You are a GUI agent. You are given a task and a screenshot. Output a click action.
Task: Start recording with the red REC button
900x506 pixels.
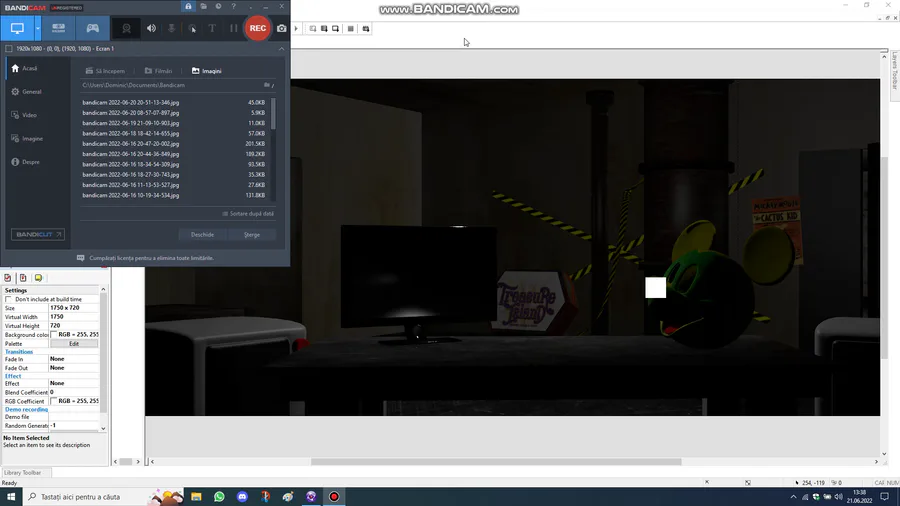point(258,28)
